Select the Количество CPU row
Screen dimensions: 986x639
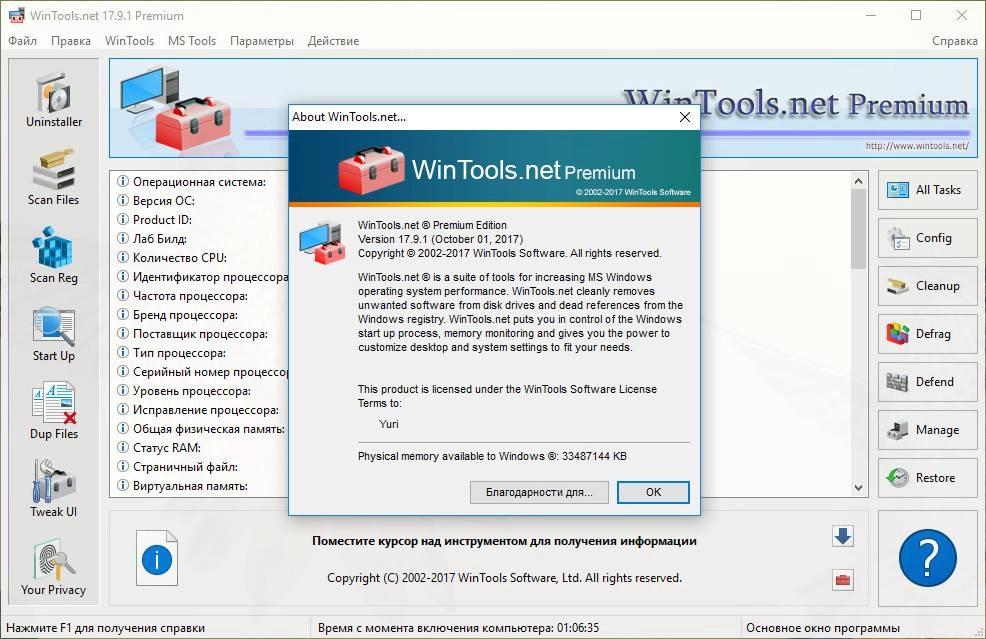click(x=199, y=258)
